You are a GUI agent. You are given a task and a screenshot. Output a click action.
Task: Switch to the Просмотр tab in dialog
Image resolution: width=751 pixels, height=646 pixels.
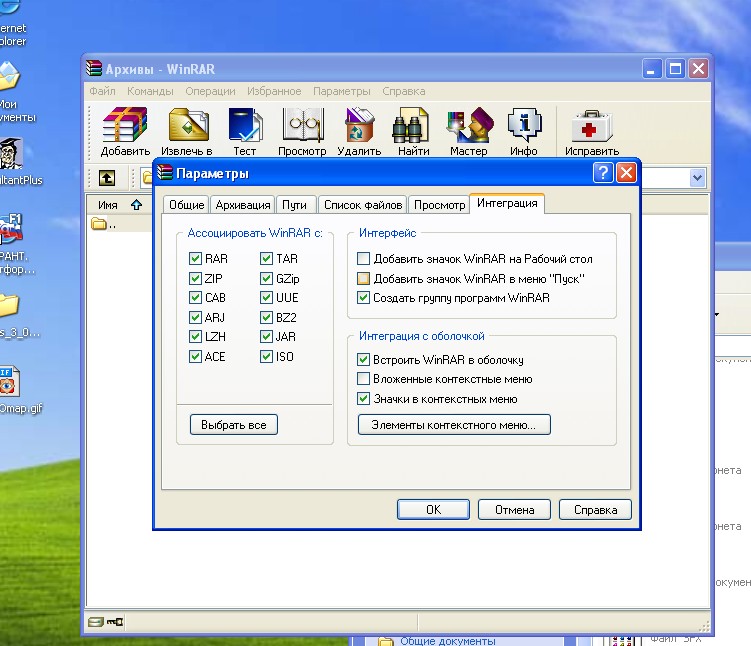(x=439, y=205)
